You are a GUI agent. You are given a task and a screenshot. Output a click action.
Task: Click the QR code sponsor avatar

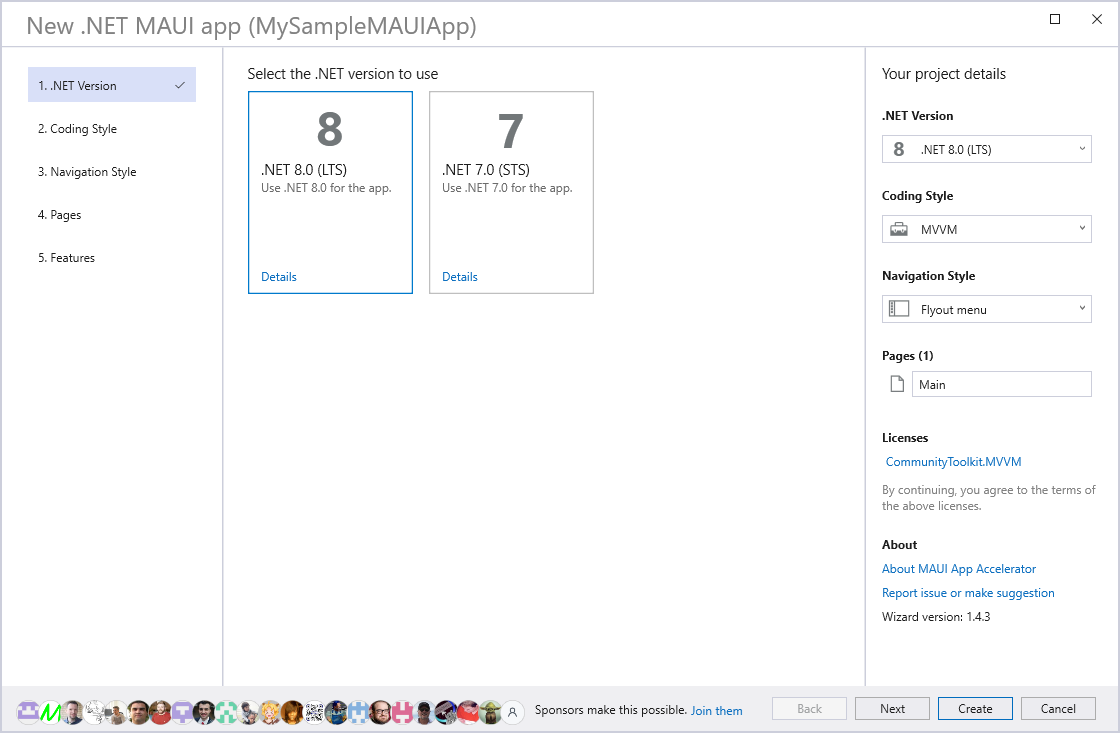click(314, 712)
